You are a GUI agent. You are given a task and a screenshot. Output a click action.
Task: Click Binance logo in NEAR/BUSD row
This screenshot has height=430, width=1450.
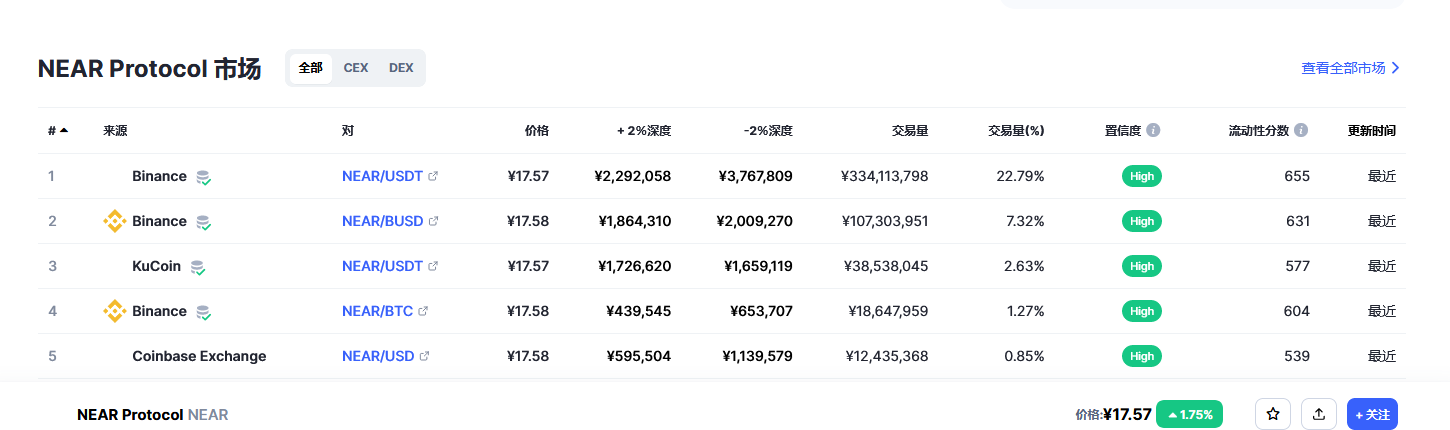[x=115, y=221]
